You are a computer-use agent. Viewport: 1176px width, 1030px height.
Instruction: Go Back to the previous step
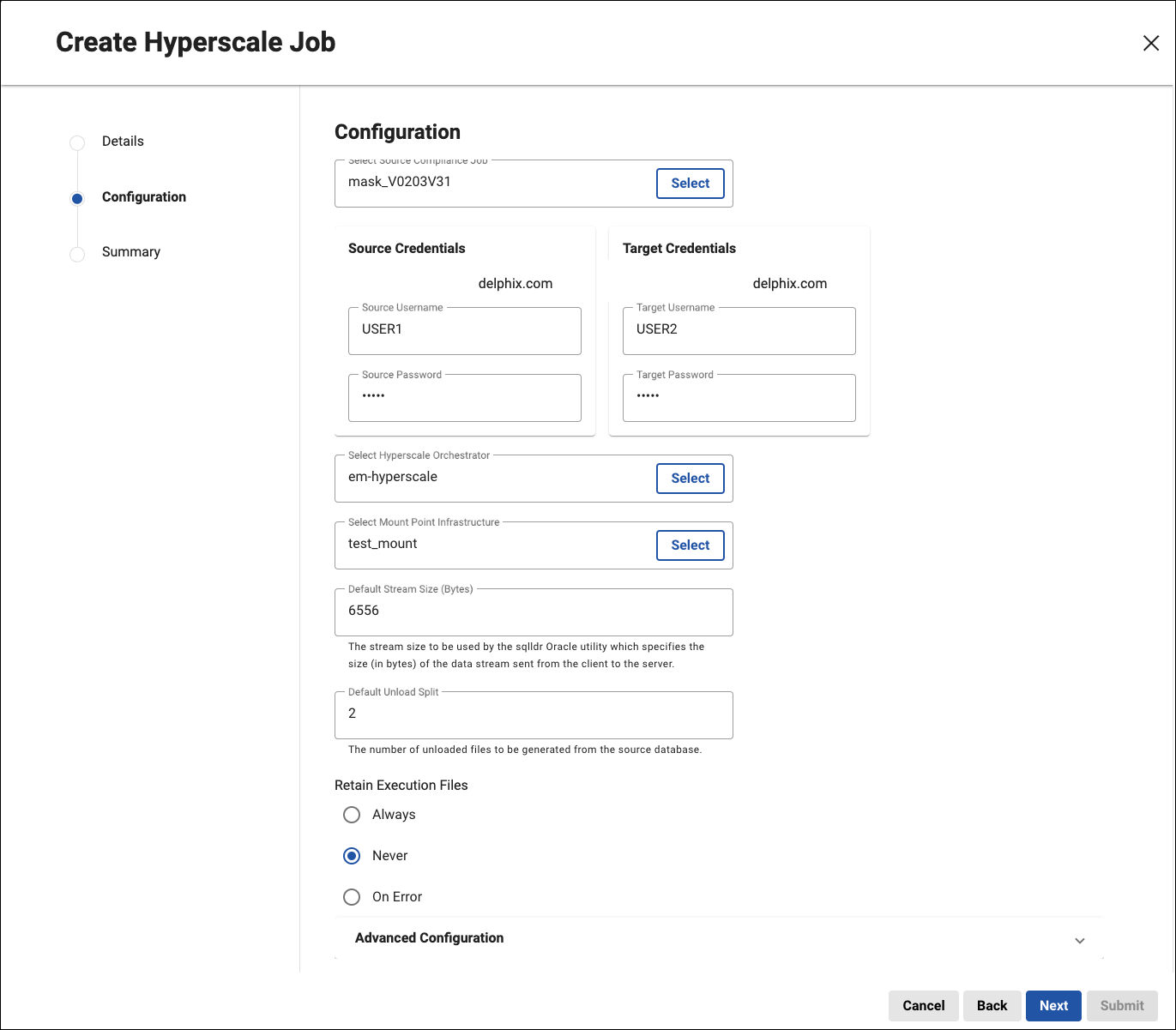pyautogui.click(x=992, y=1006)
